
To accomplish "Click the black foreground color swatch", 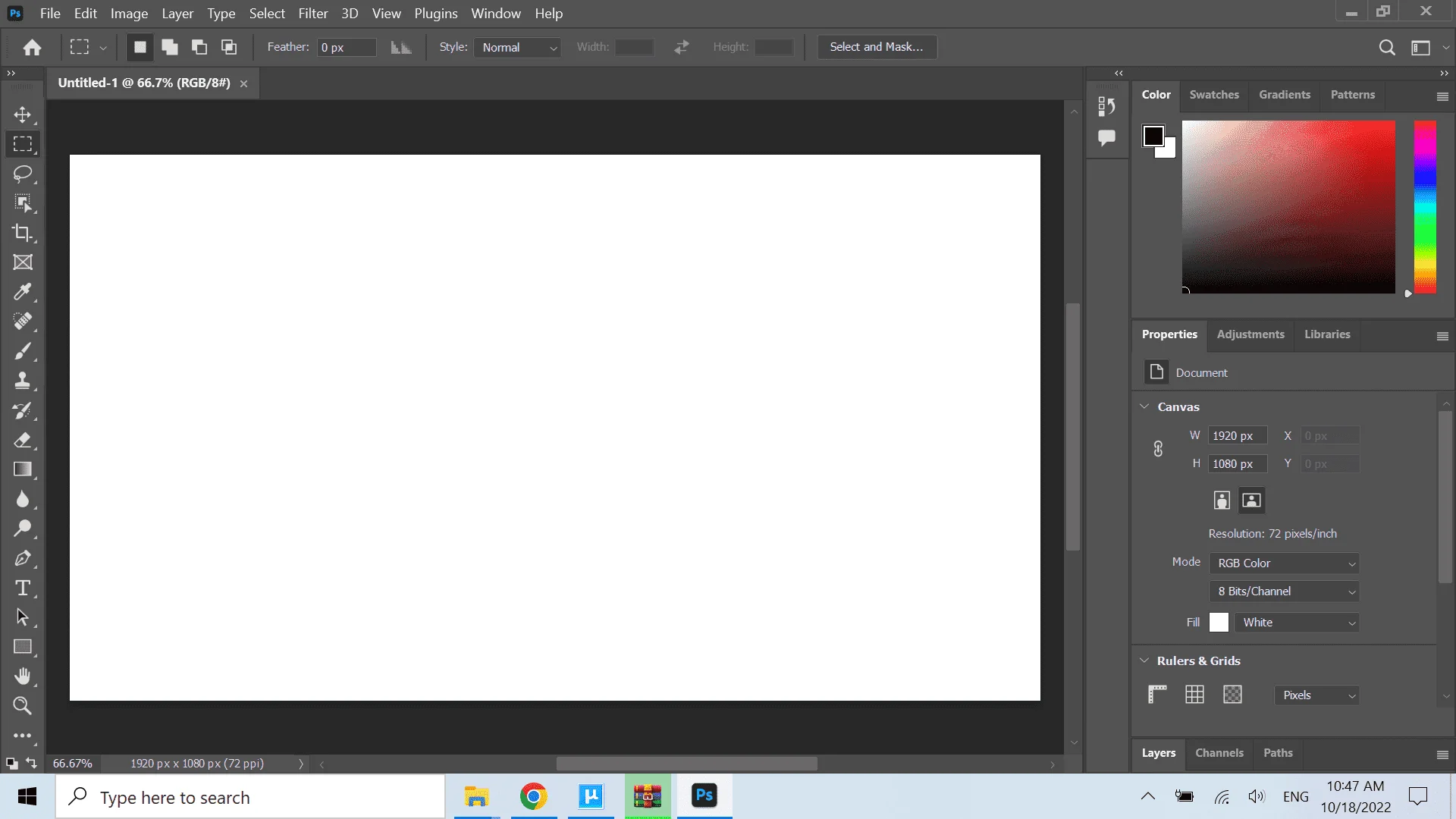I will [x=1153, y=136].
